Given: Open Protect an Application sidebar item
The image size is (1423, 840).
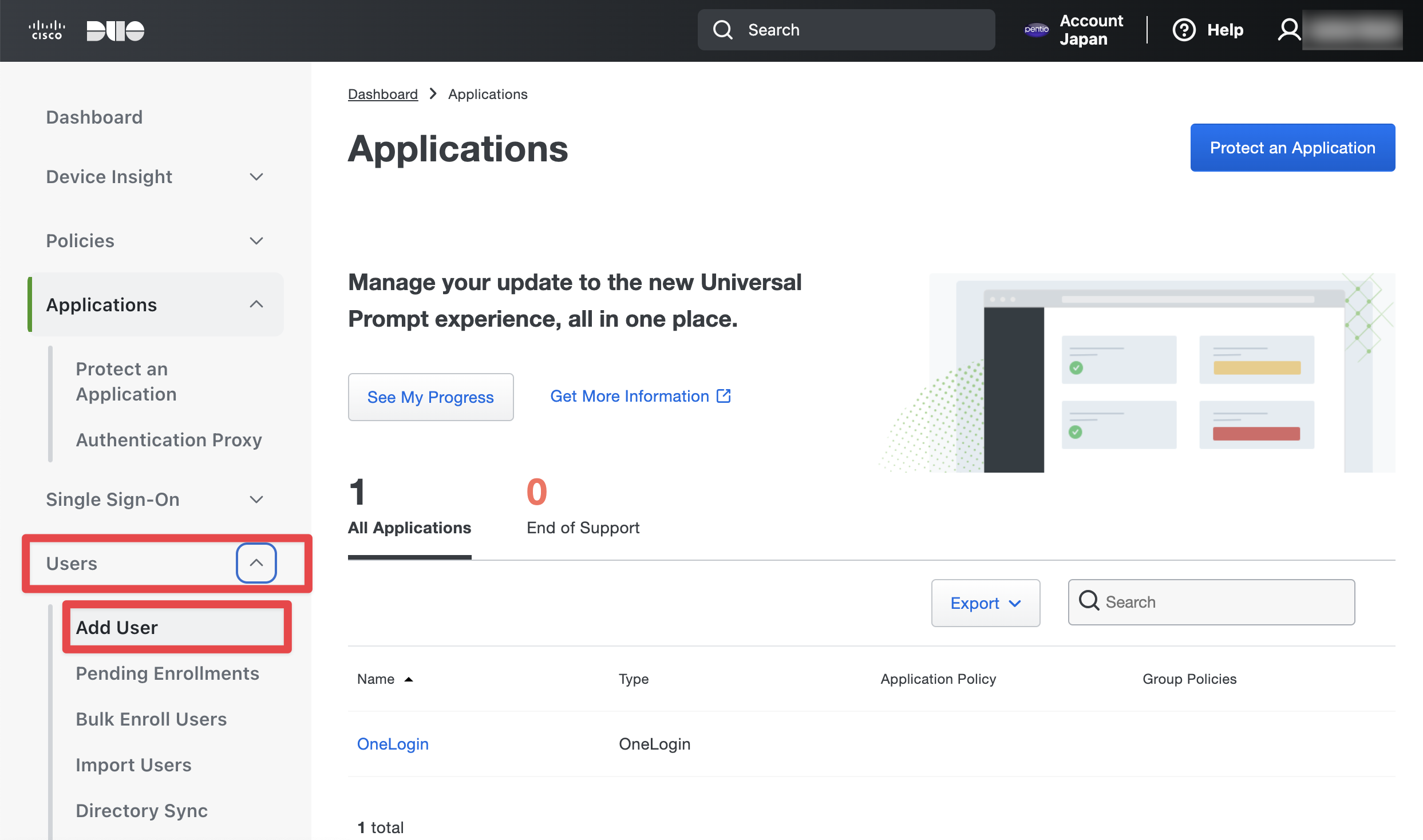Looking at the screenshot, I should pos(127,382).
